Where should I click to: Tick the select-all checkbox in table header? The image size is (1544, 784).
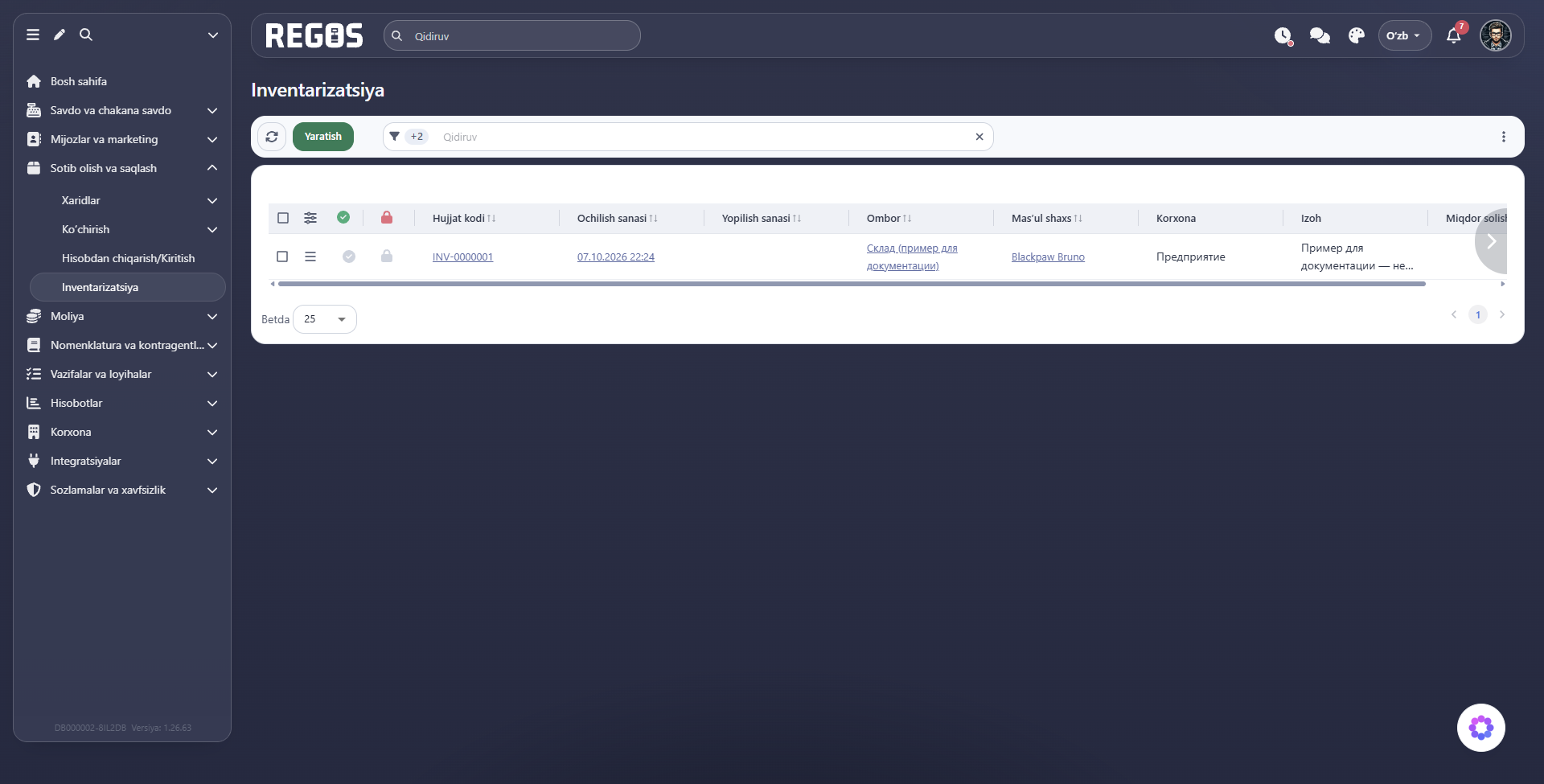[283, 218]
